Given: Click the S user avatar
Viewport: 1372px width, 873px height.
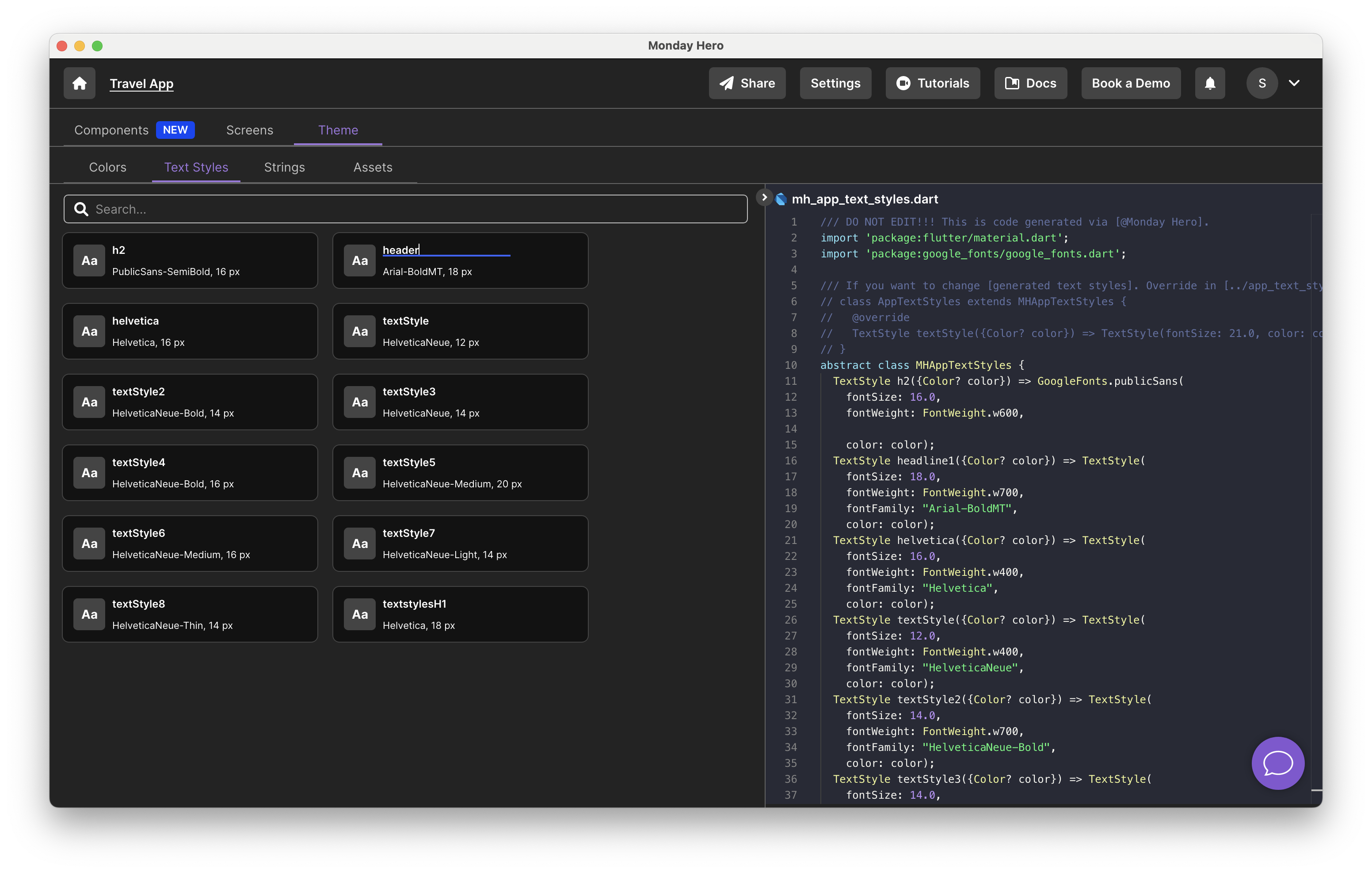Looking at the screenshot, I should (x=1261, y=83).
